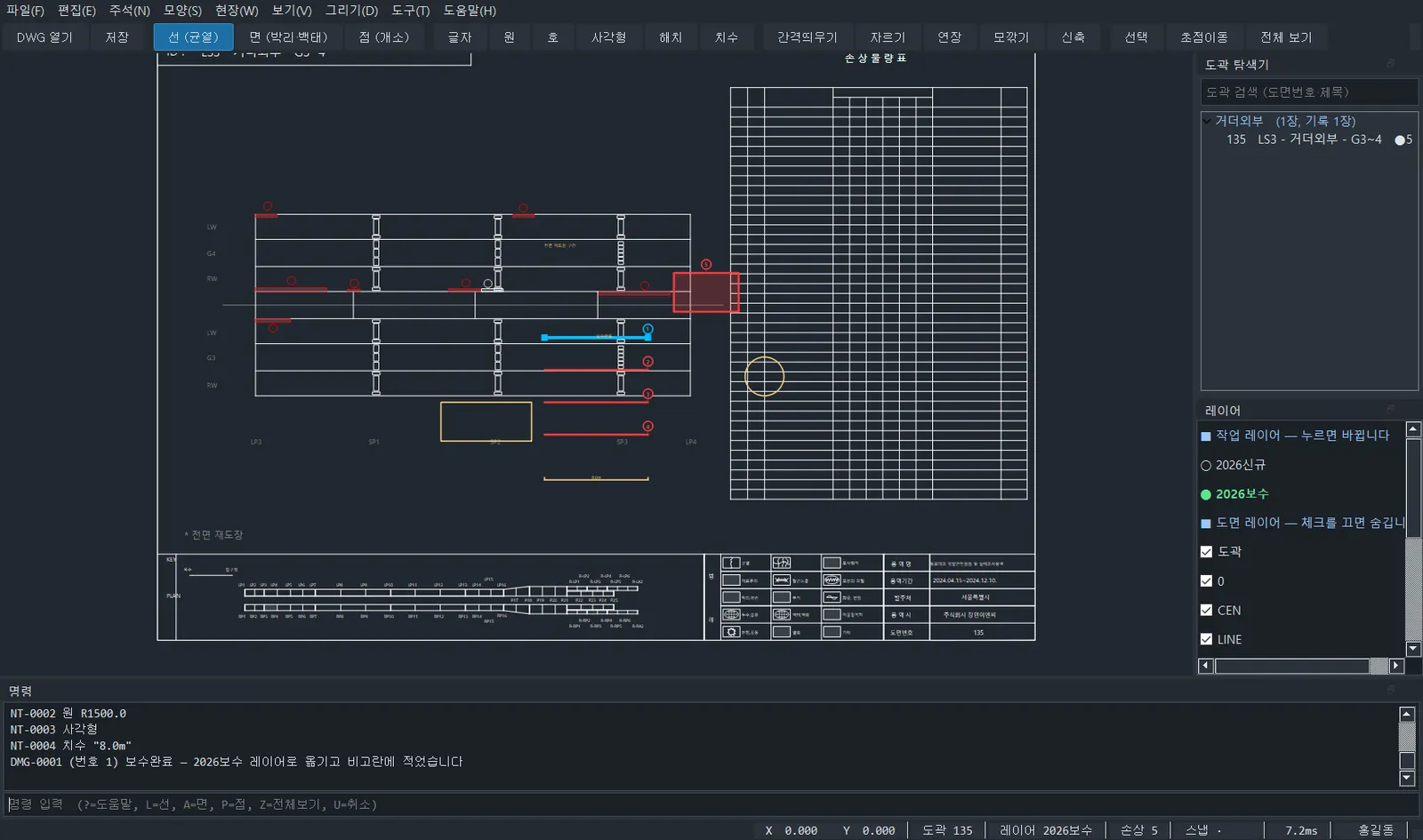The image size is (1423, 840).
Task: Float the 도곽 탐색기 panel with its dock icon
Action: point(1390,63)
